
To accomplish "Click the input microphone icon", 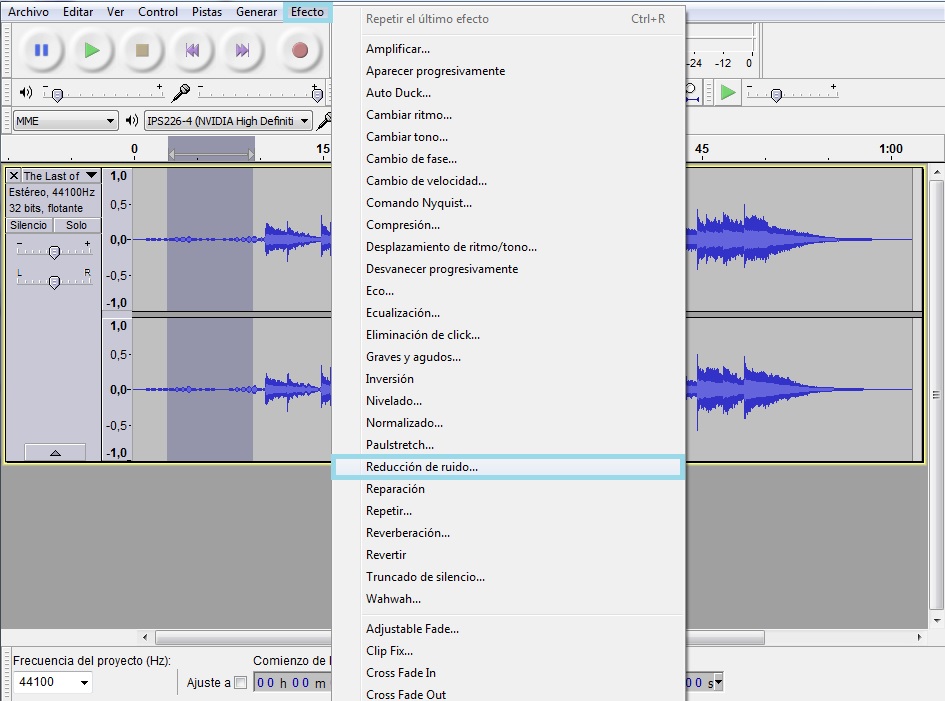I will (180, 92).
